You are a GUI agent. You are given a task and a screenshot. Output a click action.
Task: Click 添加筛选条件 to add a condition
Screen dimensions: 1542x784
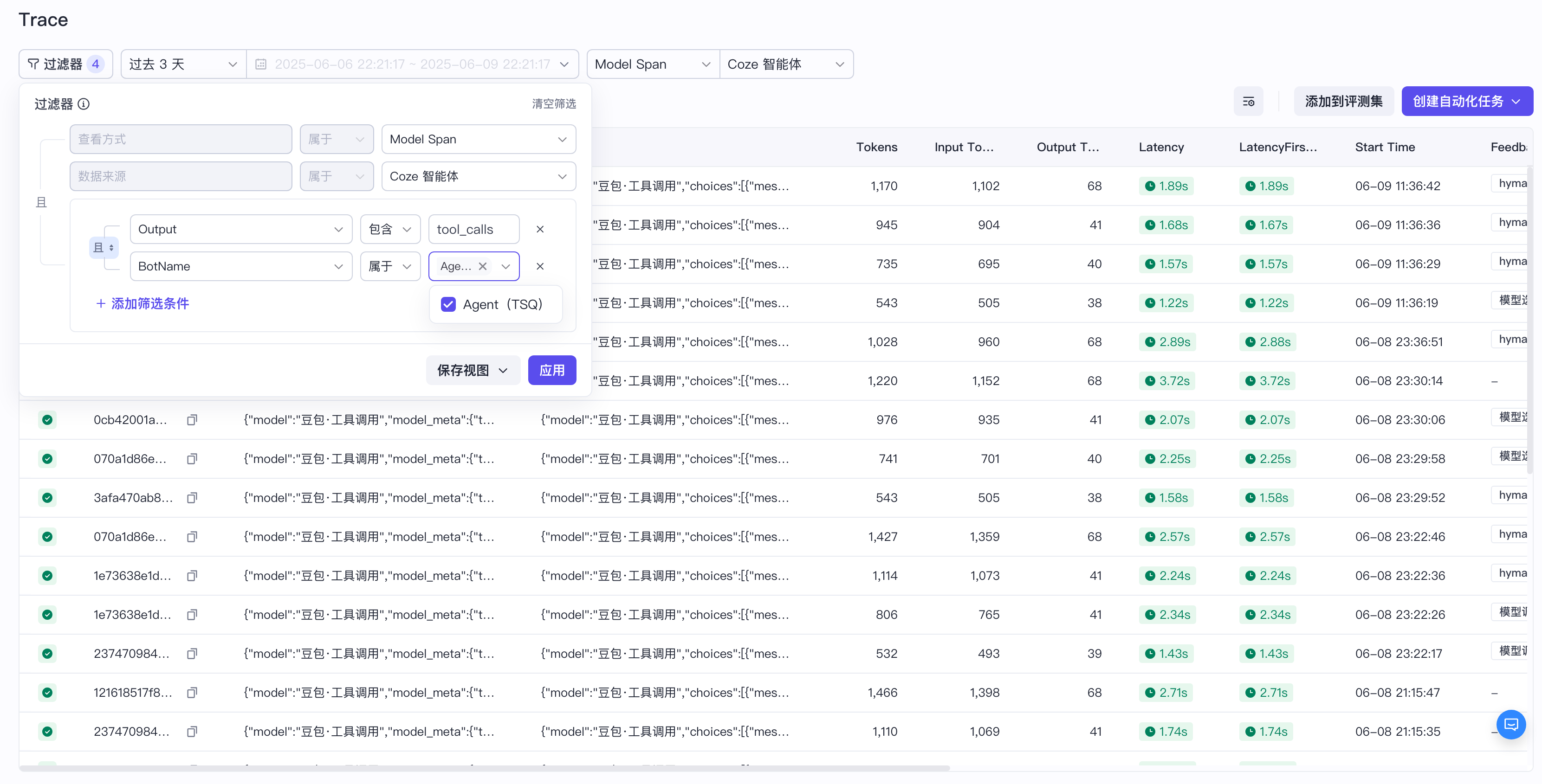point(143,304)
